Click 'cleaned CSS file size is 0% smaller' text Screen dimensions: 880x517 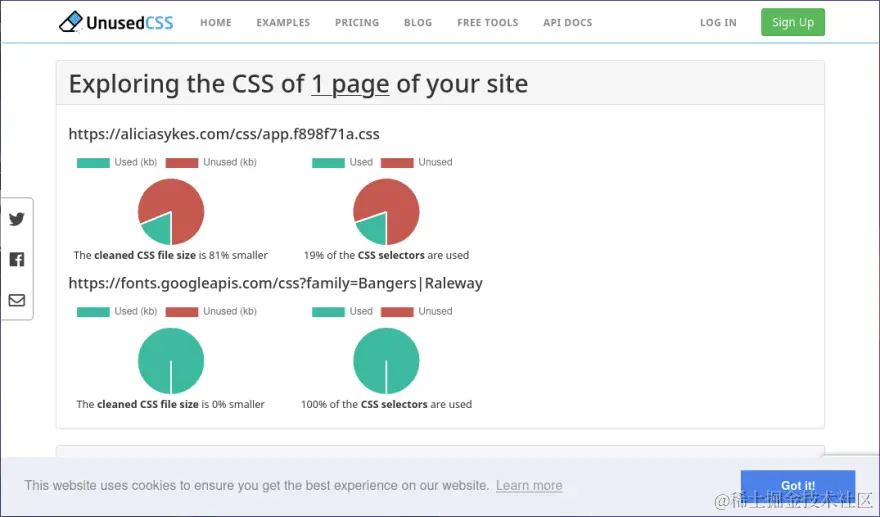(171, 405)
